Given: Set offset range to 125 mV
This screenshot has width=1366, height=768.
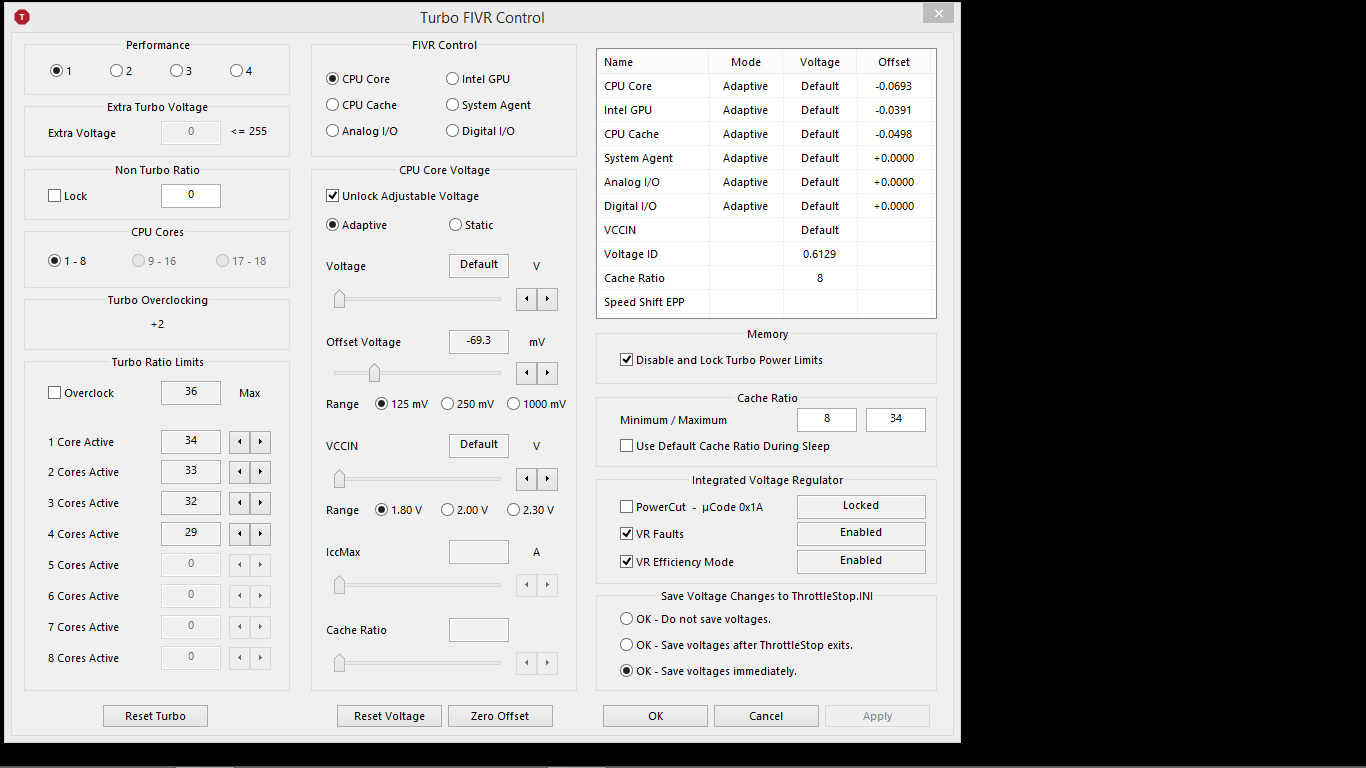Looking at the screenshot, I should pyautogui.click(x=401, y=404).
